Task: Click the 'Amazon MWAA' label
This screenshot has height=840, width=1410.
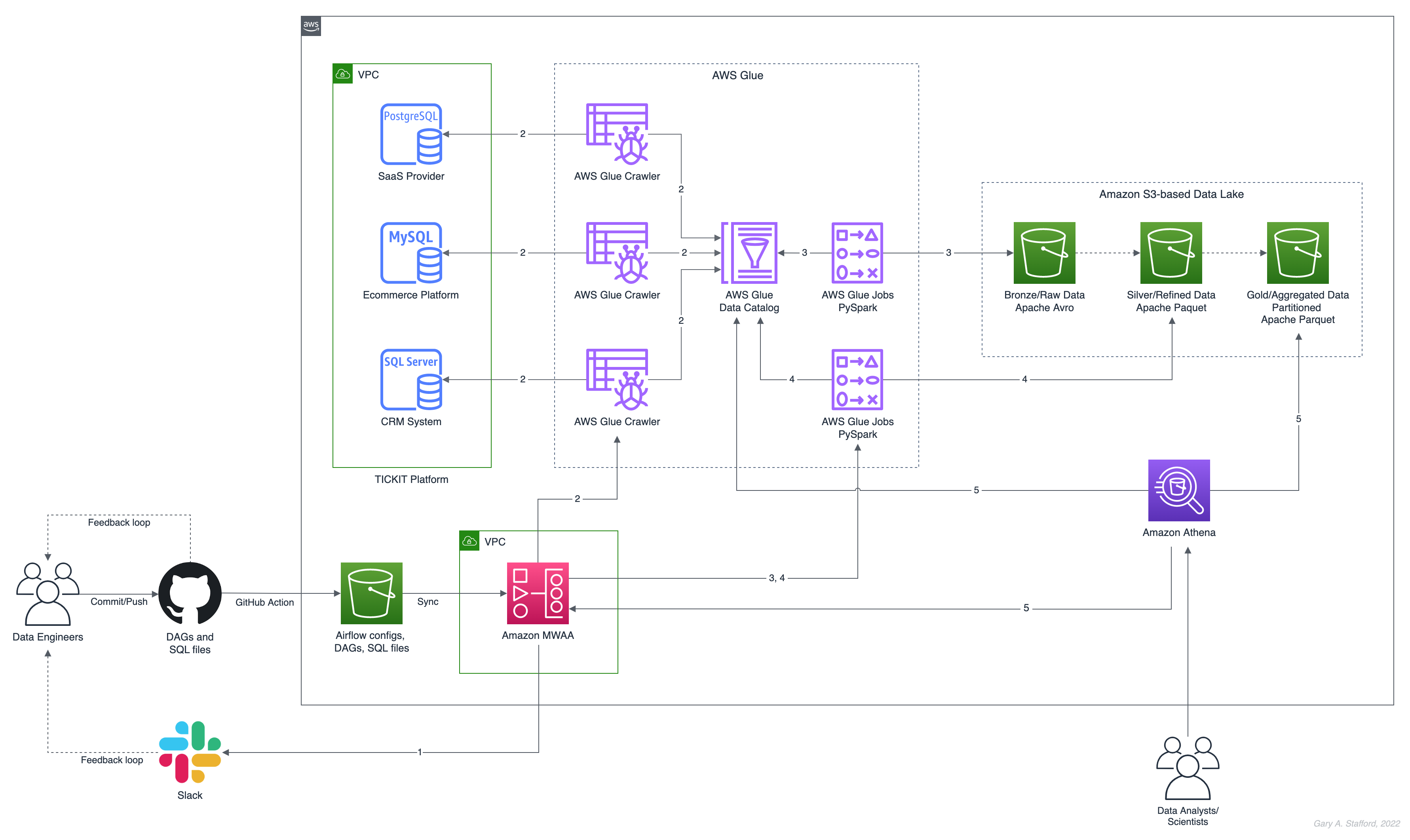Action: pos(538,635)
